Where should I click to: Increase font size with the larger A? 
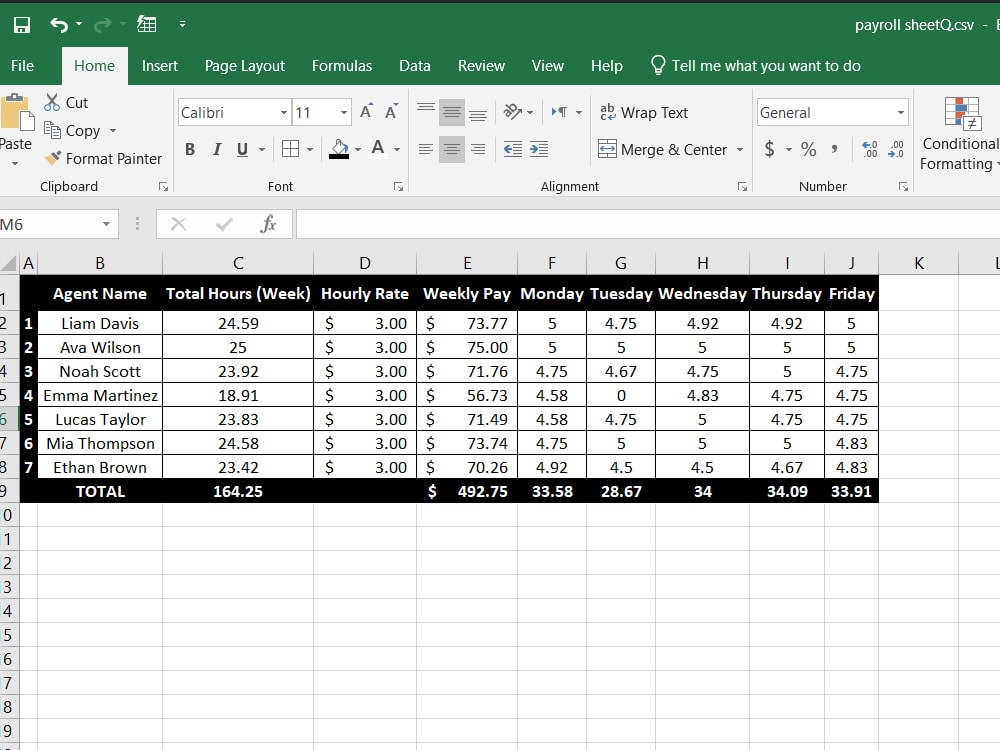pyautogui.click(x=367, y=112)
